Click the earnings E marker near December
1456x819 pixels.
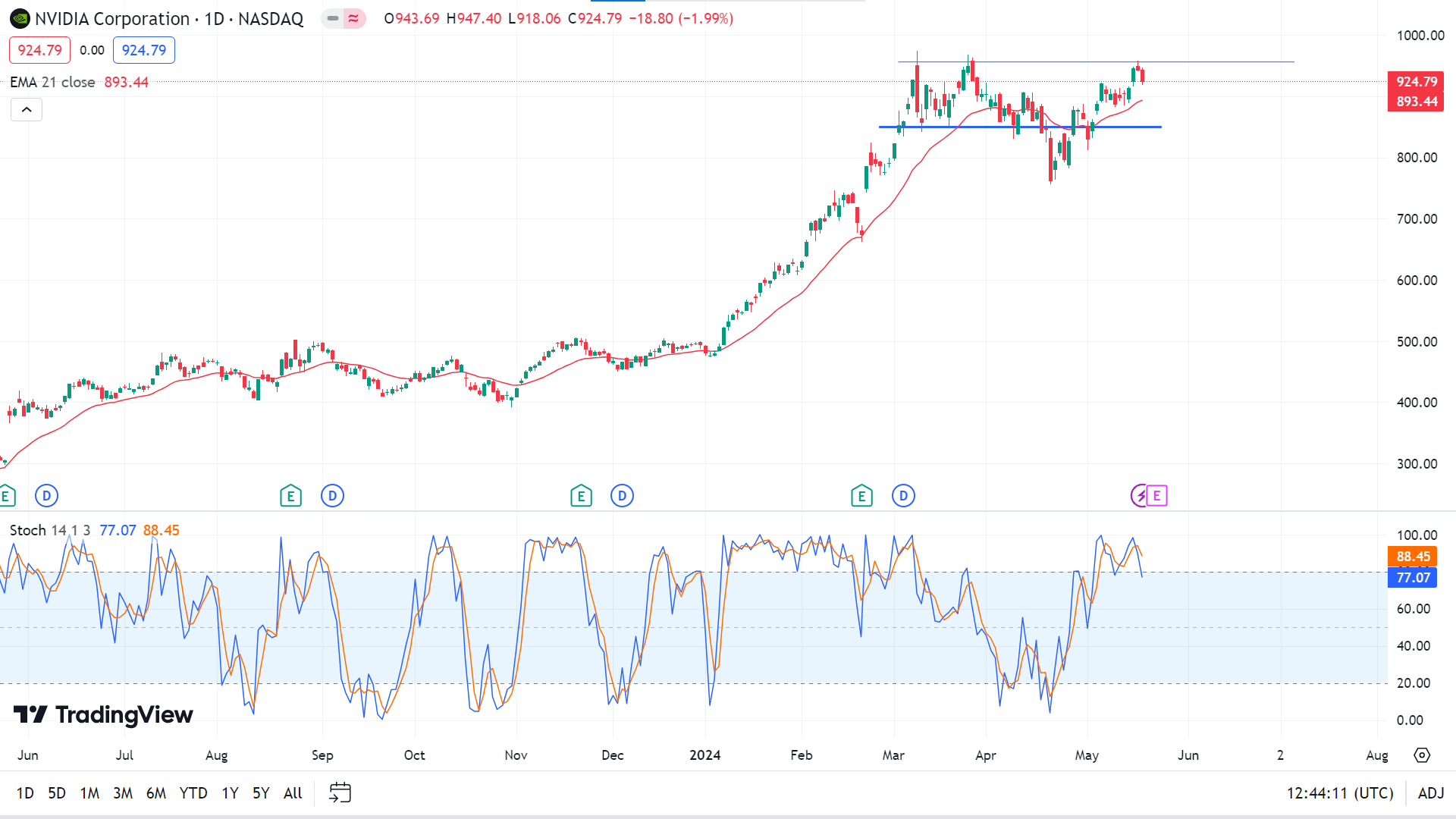click(581, 496)
